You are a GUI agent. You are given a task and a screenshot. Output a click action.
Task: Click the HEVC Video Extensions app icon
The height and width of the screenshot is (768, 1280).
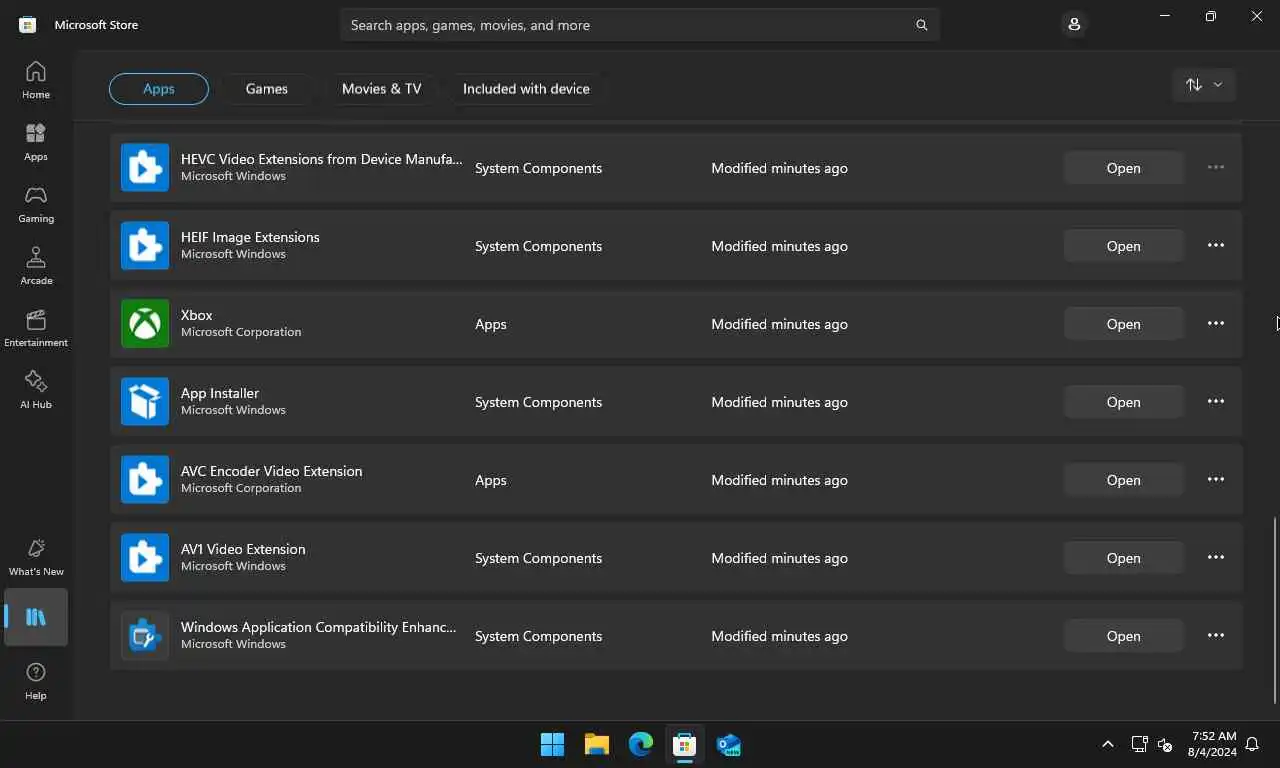[145, 168]
